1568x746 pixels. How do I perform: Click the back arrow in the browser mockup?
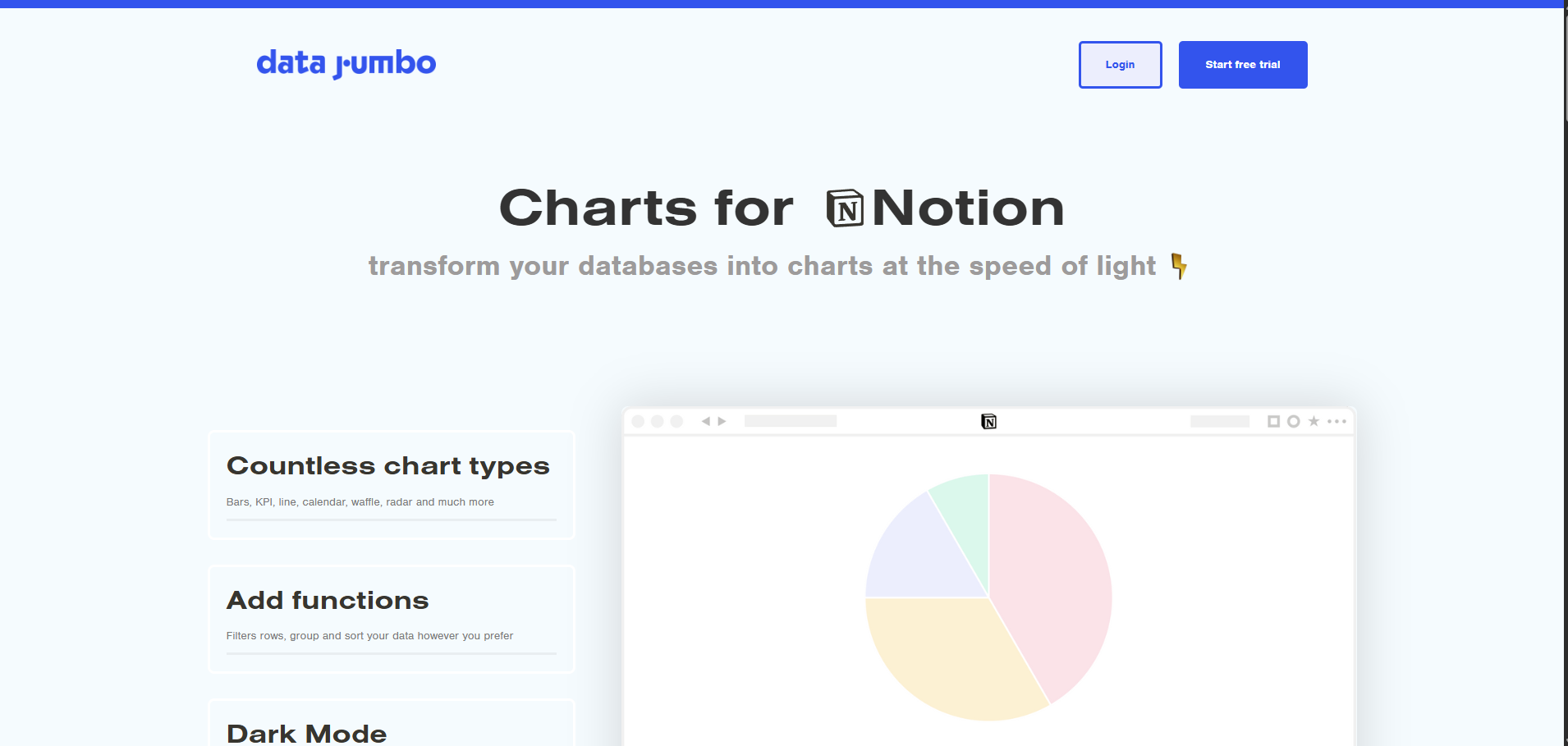tap(706, 420)
